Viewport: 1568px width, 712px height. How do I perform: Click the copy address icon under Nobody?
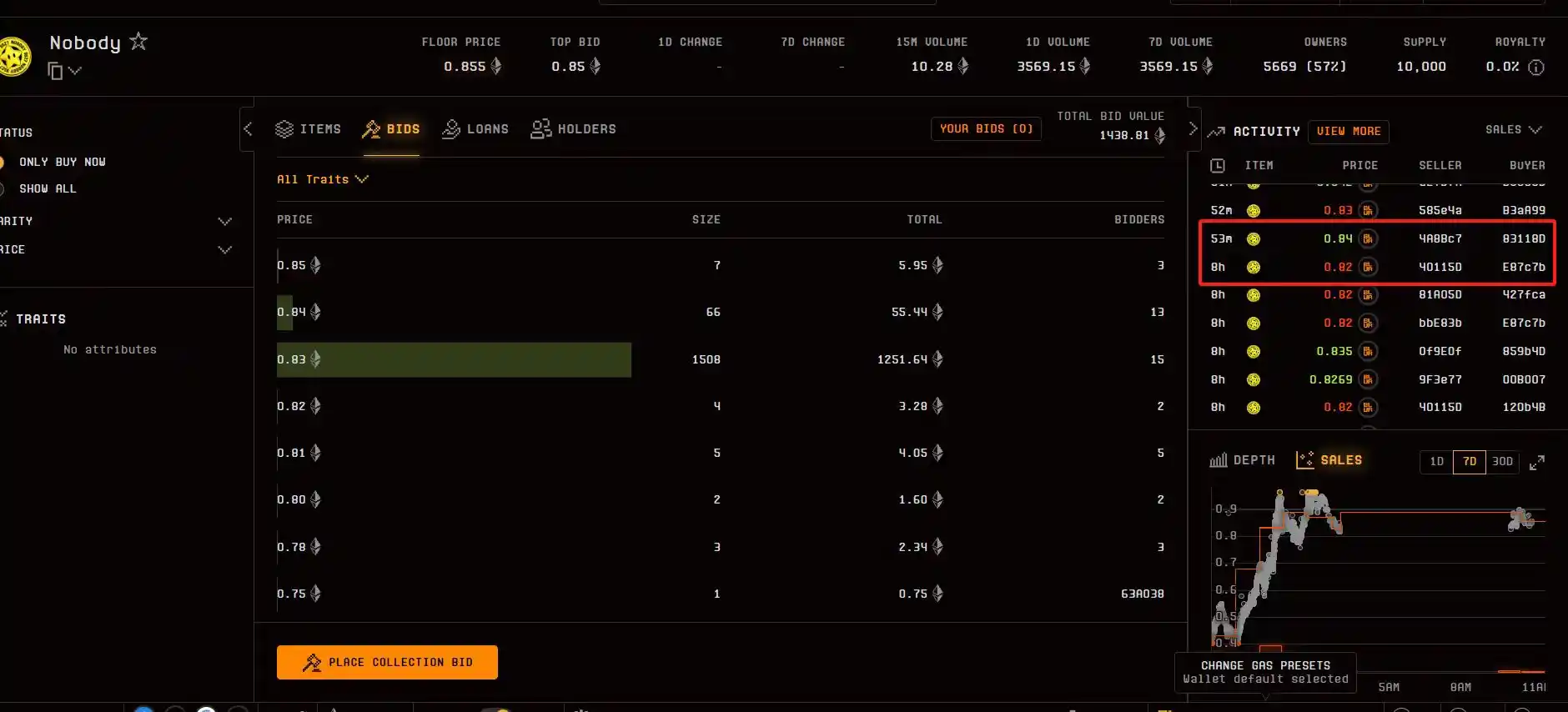[x=56, y=71]
